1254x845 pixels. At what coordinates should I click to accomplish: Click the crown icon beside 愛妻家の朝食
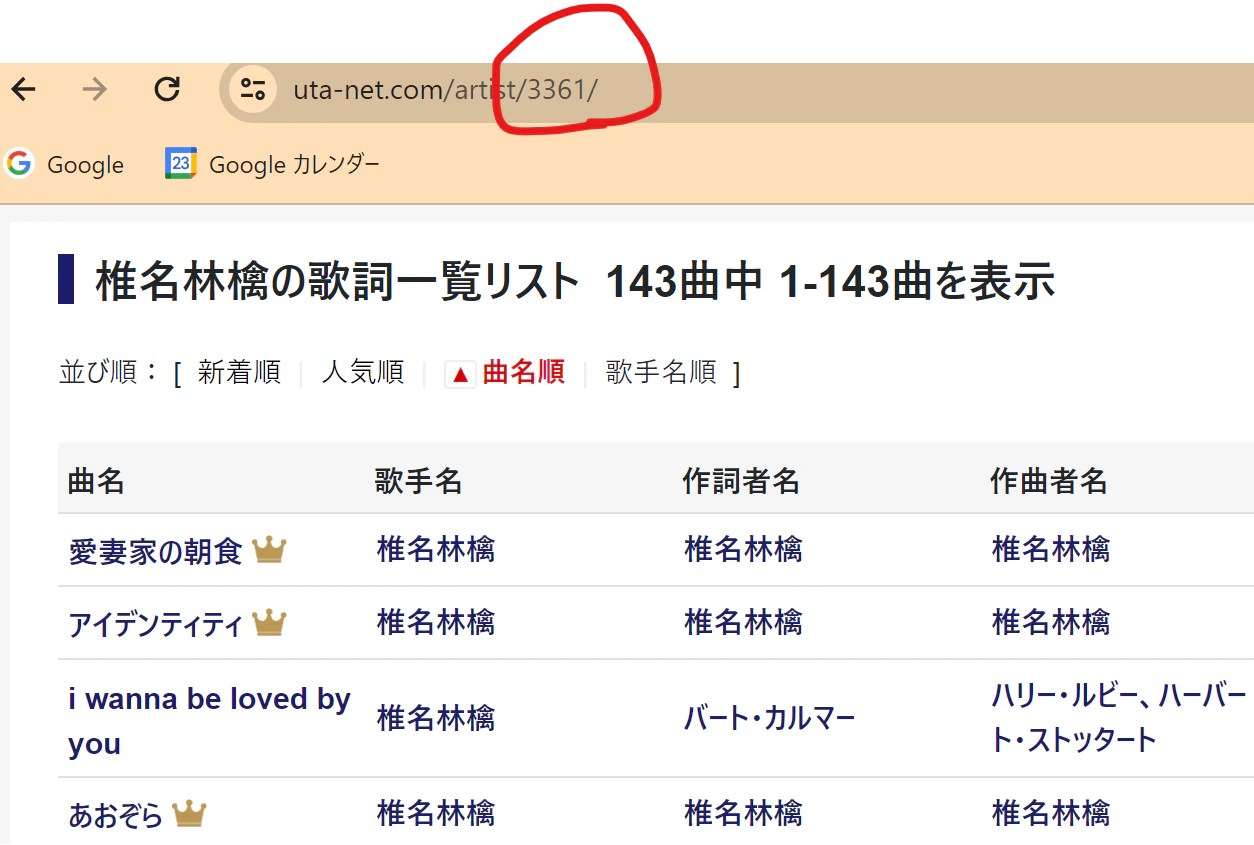(x=269, y=549)
